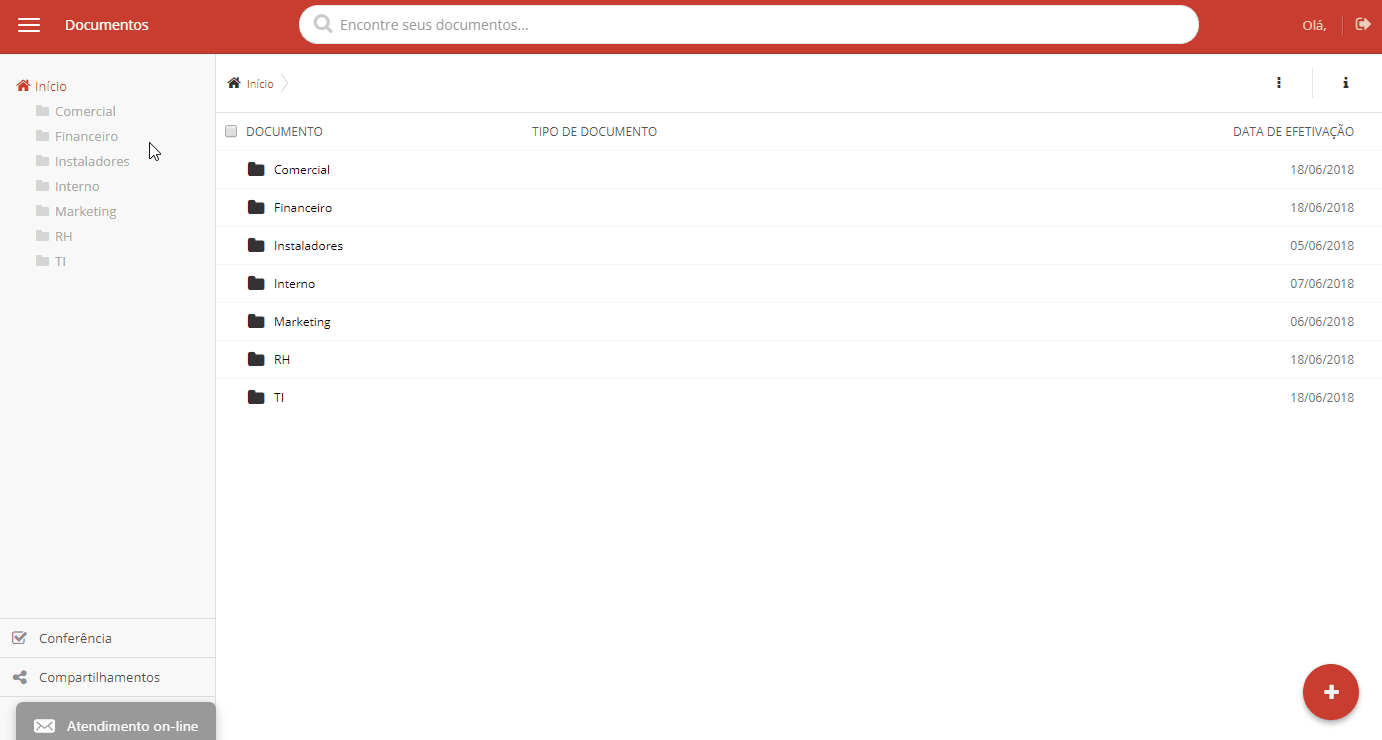The image size is (1382, 740).
Task: Tick the select-all checkbox in header
Action: pos(231,131)
